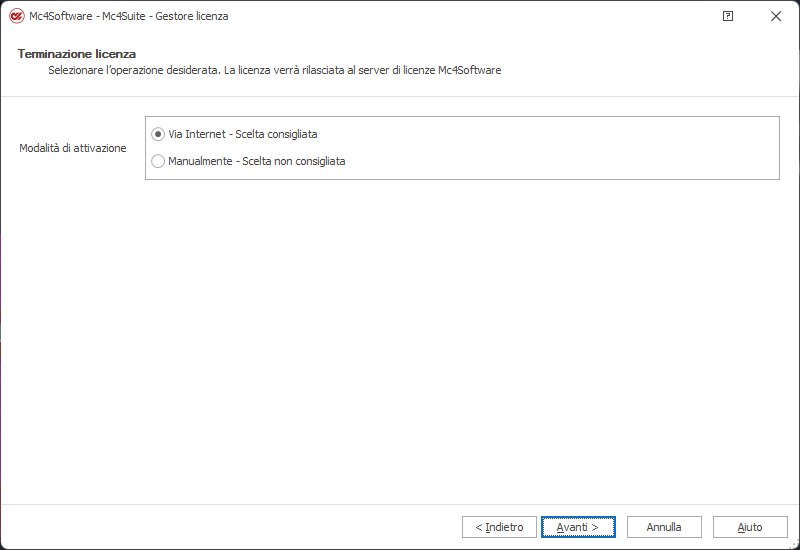800x550 pixels.
Task: Click the 'Manualmente - Scelta non consigliata' label text
Action: [x=257, y=161]
